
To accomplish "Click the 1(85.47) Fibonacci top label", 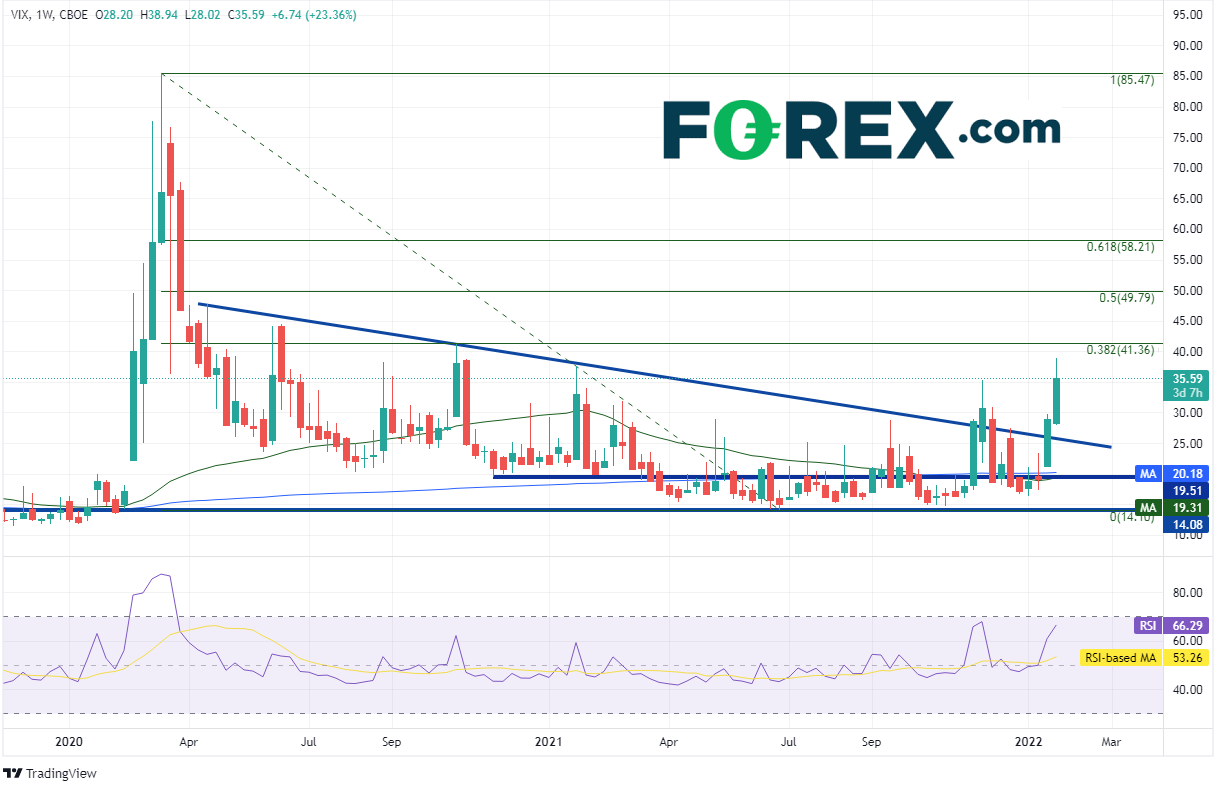I will pyautogui.click(x=1131, y=80).
